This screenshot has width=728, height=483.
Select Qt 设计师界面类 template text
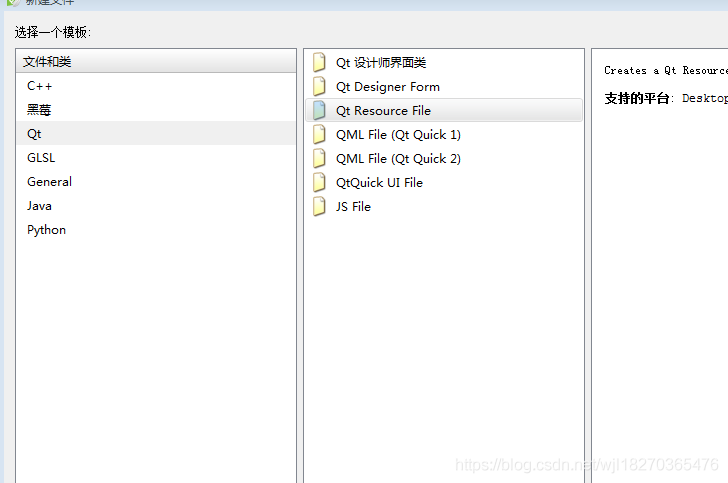point(381,63)
